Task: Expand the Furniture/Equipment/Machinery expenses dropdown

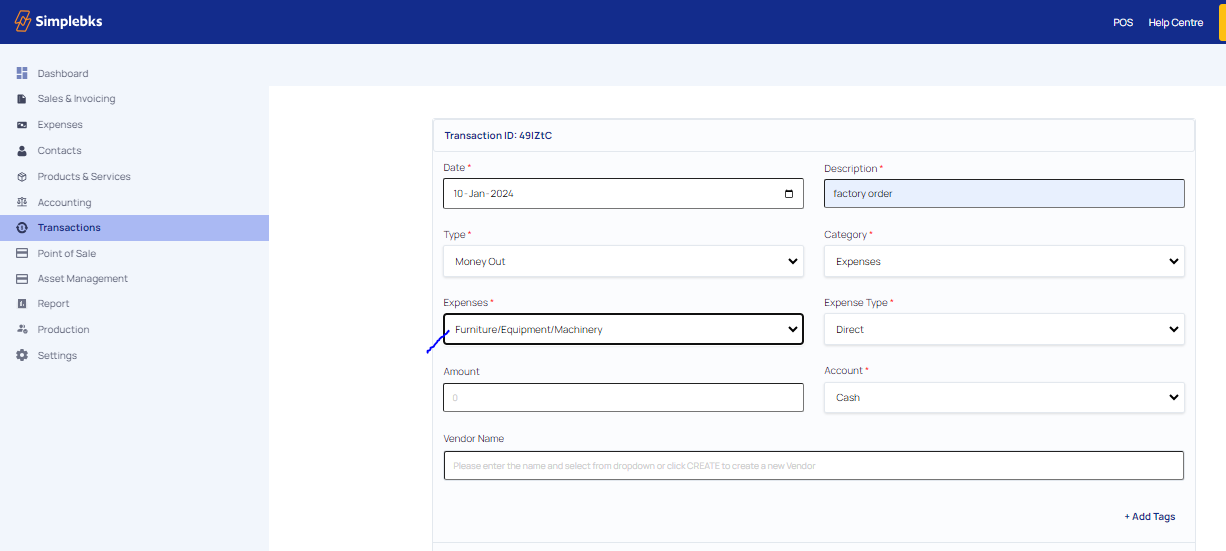Action: (x=623, y=329)
